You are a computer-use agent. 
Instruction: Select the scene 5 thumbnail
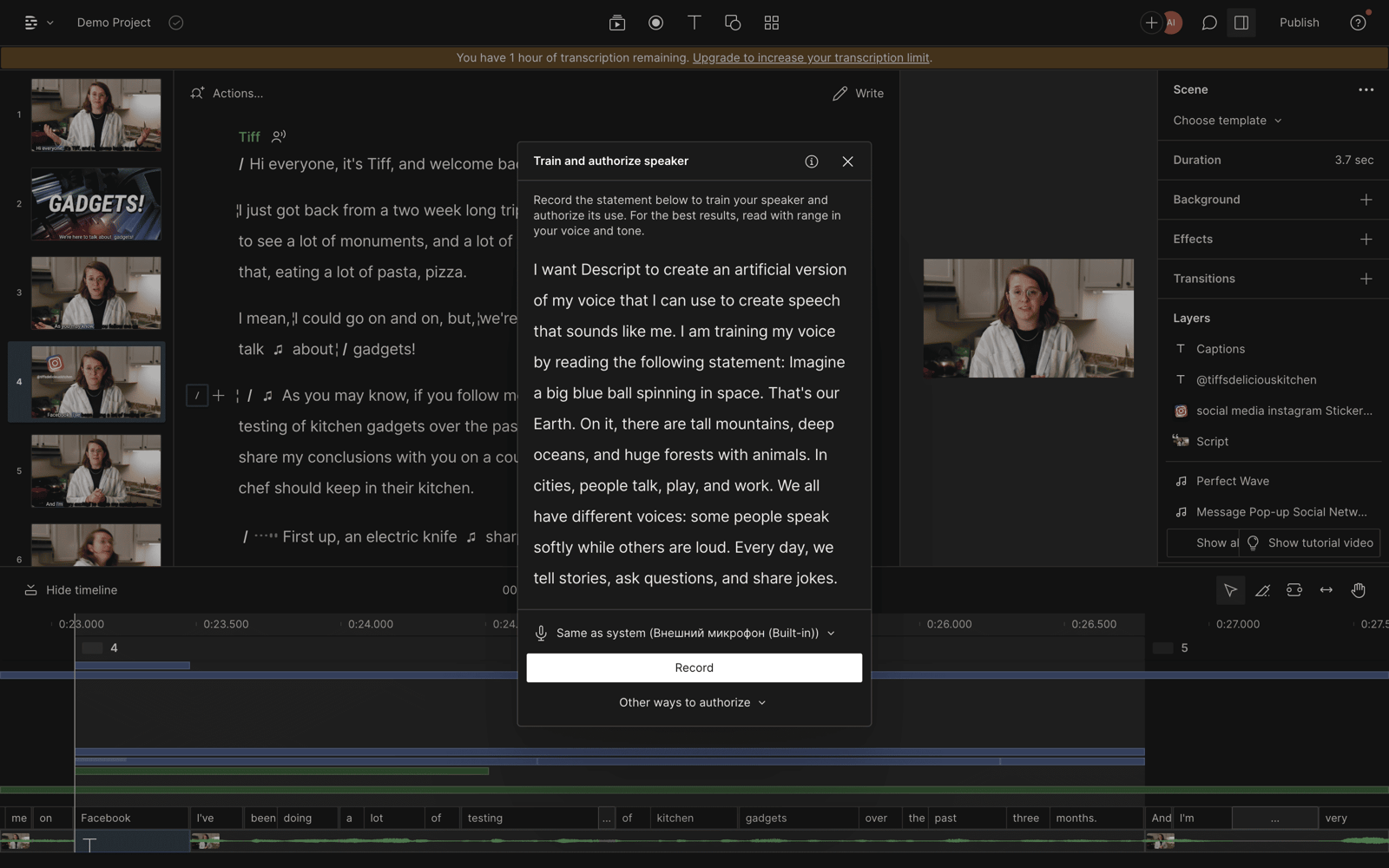point(96,471)
